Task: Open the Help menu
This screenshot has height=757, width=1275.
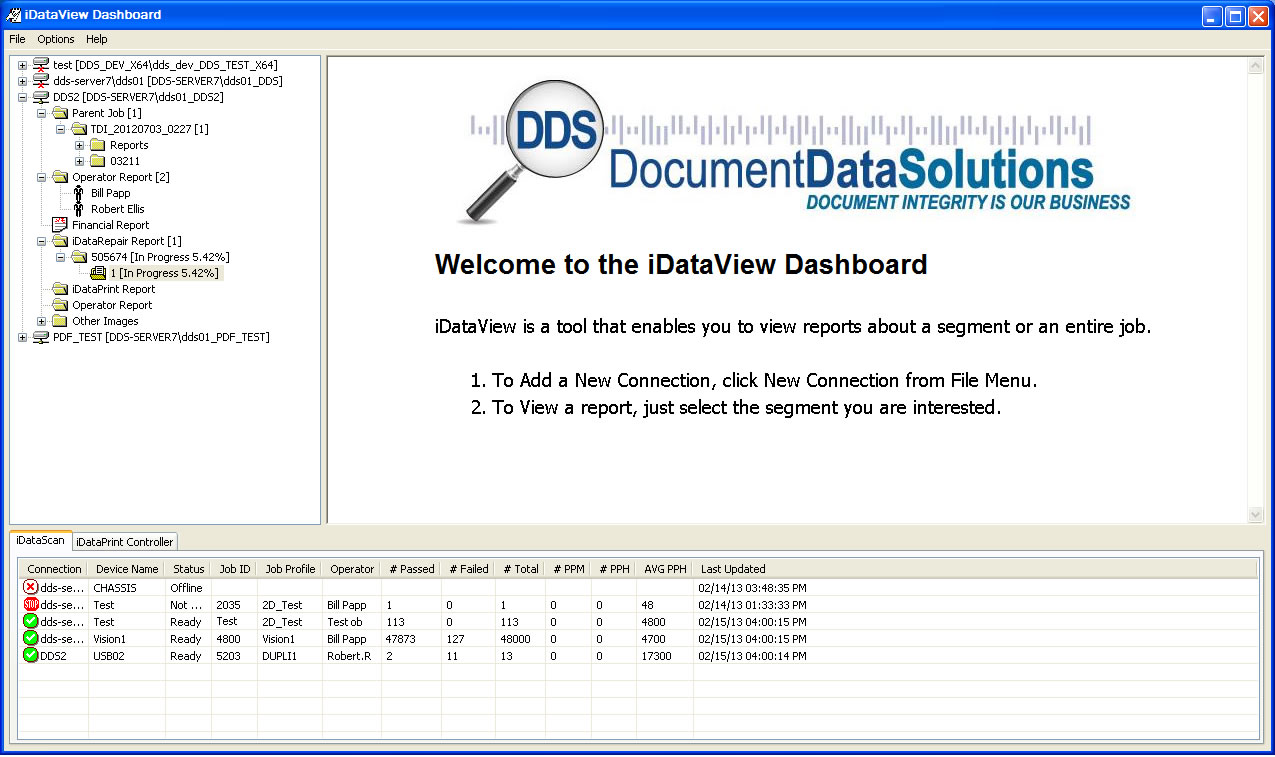Action: (x=96, y=39)
